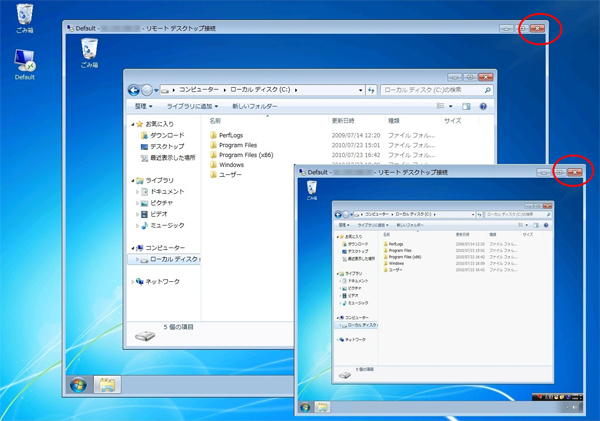Open the ごみ箱 inside the large remote desktop window
Viewport: 600px width, 421px height.
tap(89, 53)
